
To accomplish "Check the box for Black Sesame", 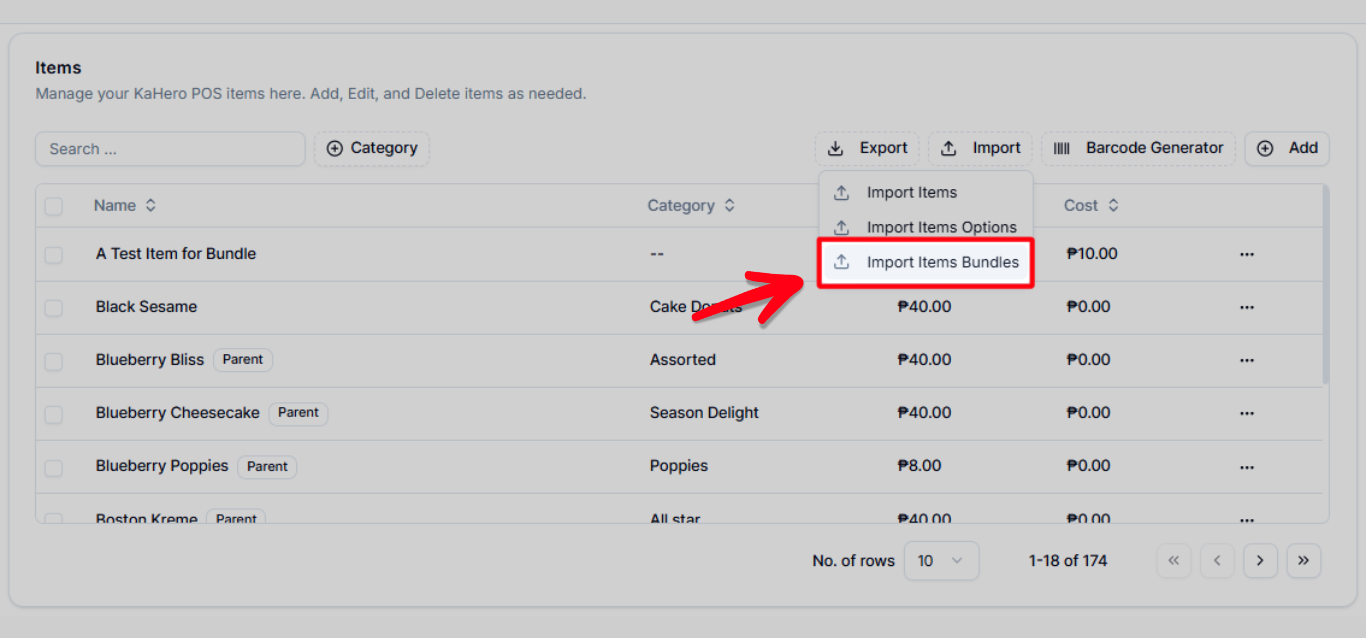I will (54, 308).
